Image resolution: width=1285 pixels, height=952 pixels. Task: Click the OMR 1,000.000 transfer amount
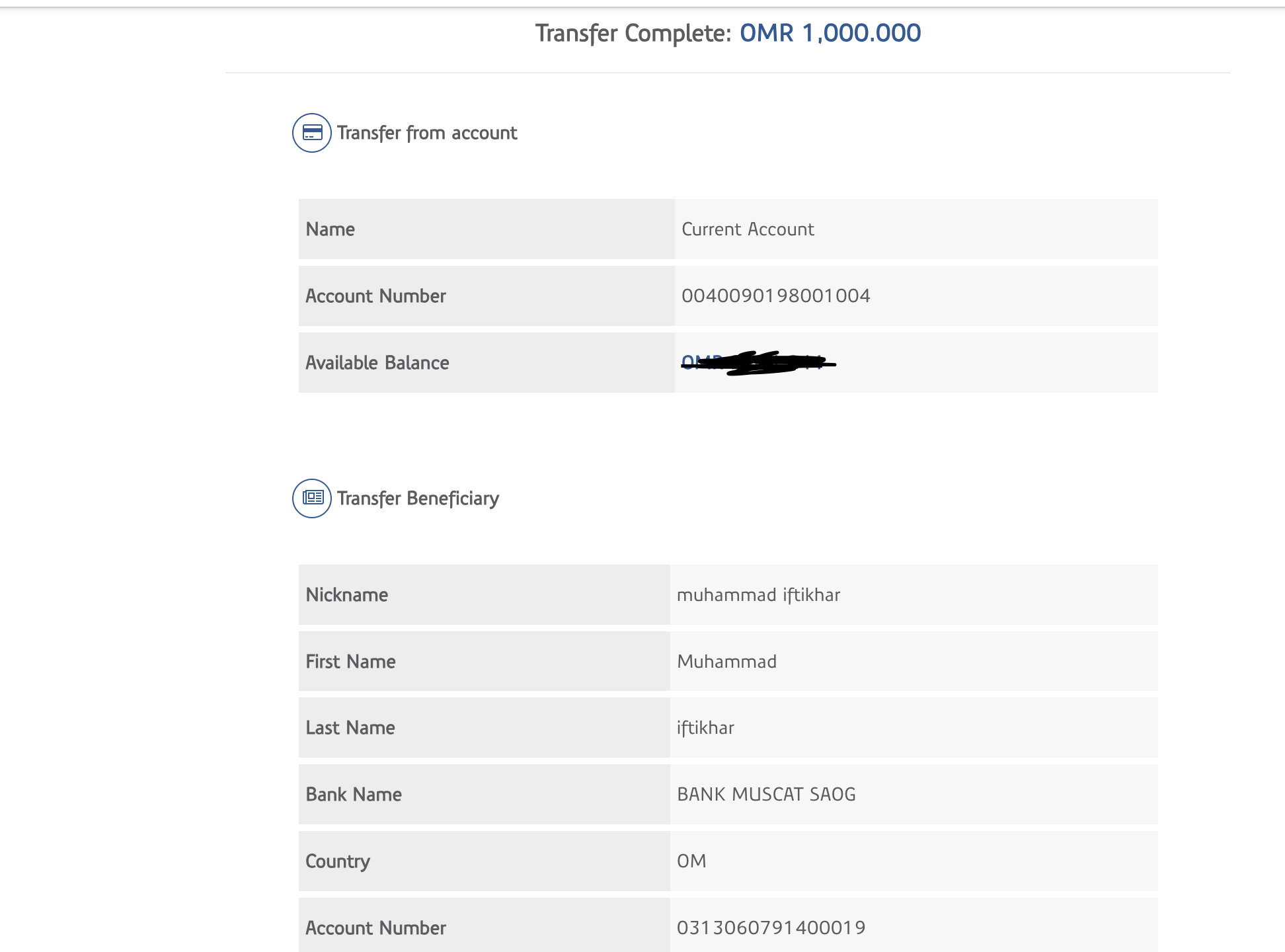pos(830,33)
